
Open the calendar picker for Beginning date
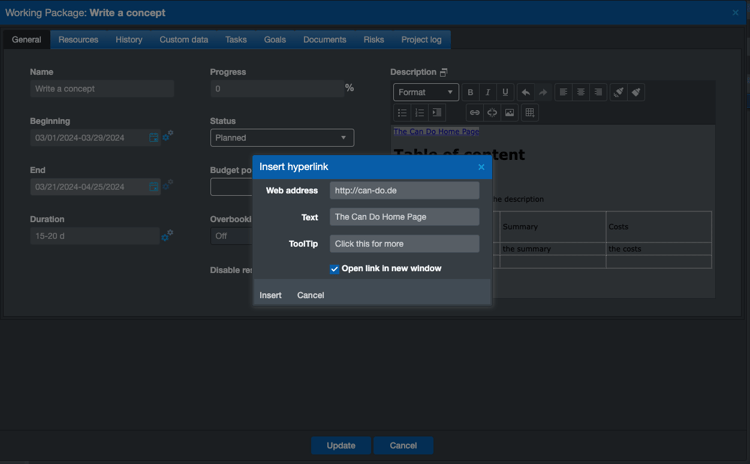click(154, 138)
